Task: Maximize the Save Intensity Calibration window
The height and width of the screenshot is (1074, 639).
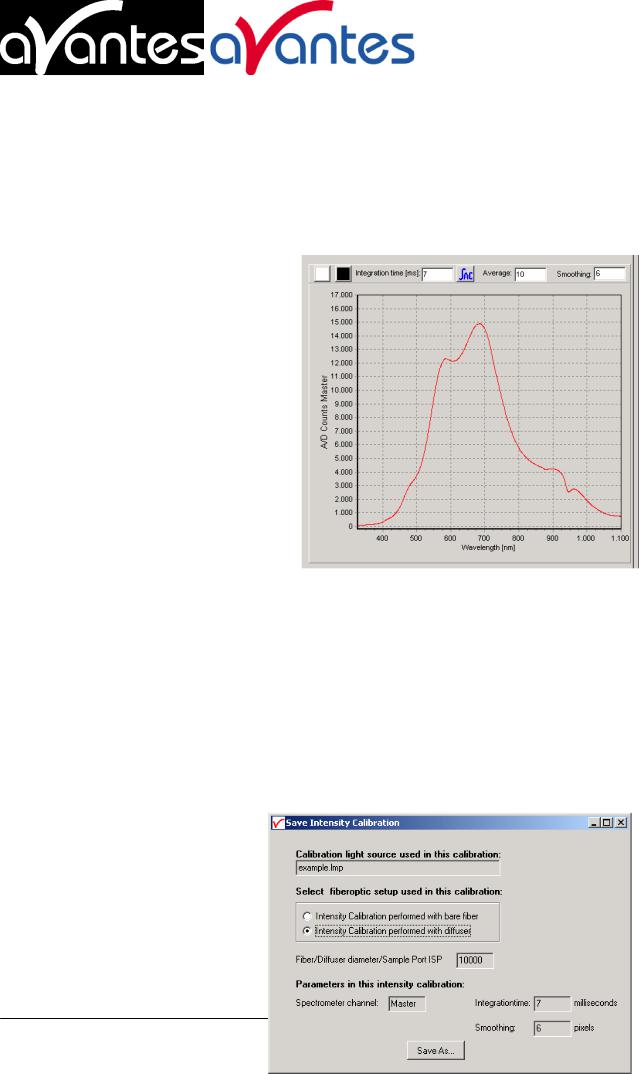Action: point(606,823)
